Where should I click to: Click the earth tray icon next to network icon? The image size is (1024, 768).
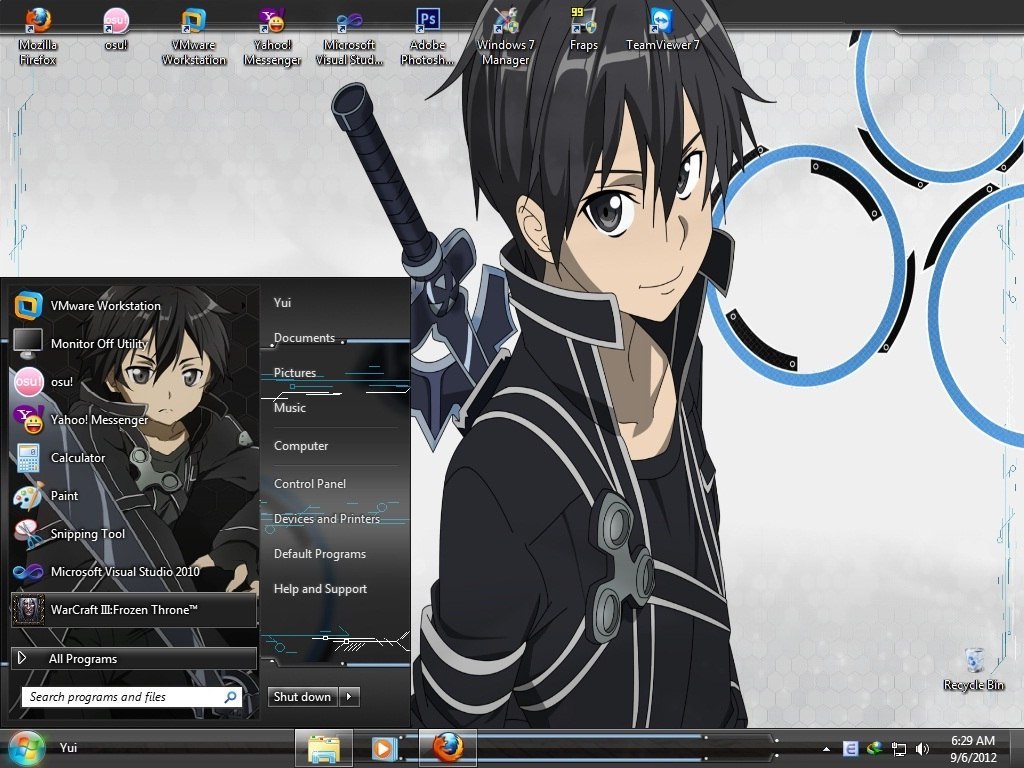click(874, 748)
